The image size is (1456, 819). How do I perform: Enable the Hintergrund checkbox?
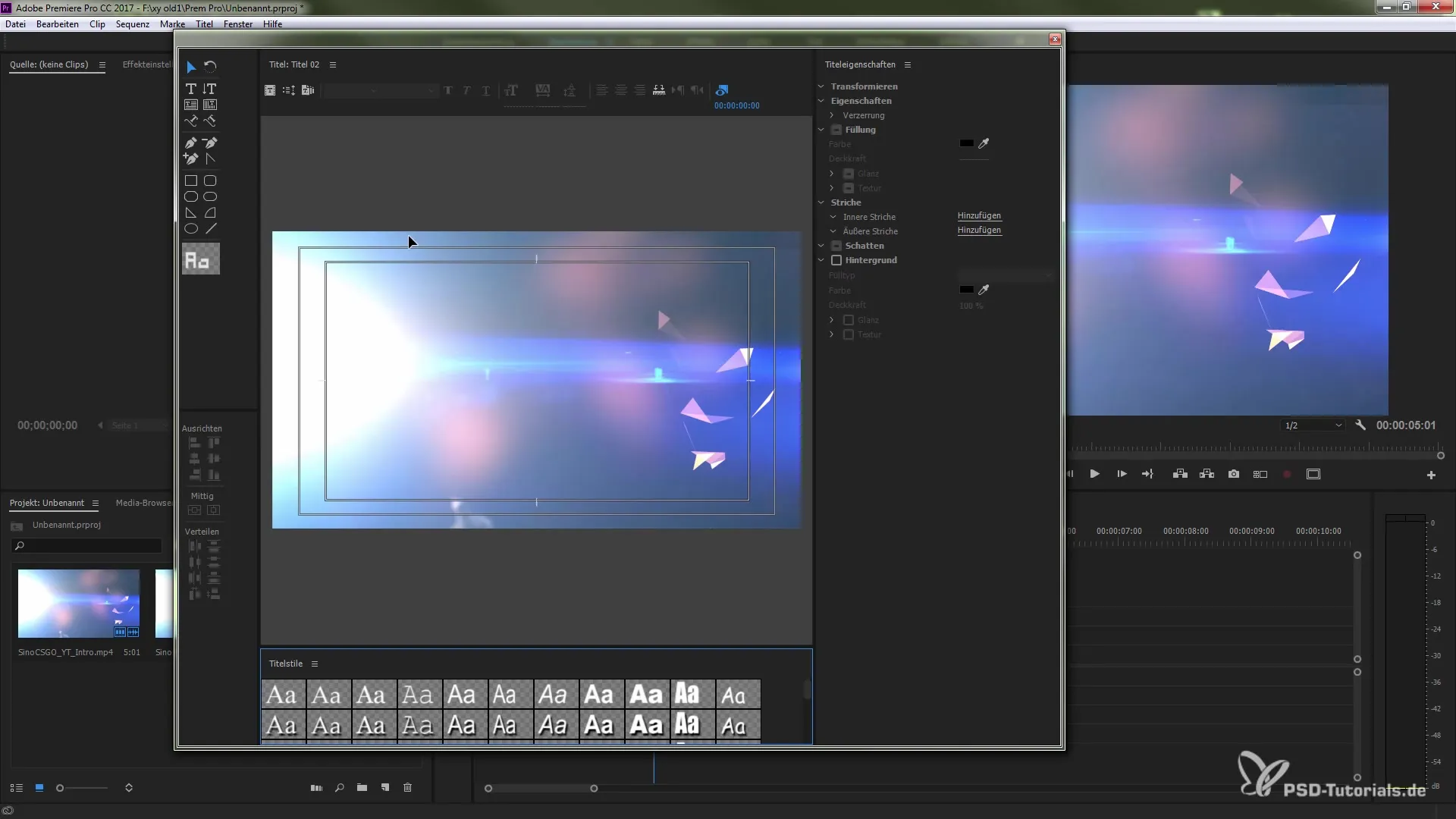coord(836,260)
